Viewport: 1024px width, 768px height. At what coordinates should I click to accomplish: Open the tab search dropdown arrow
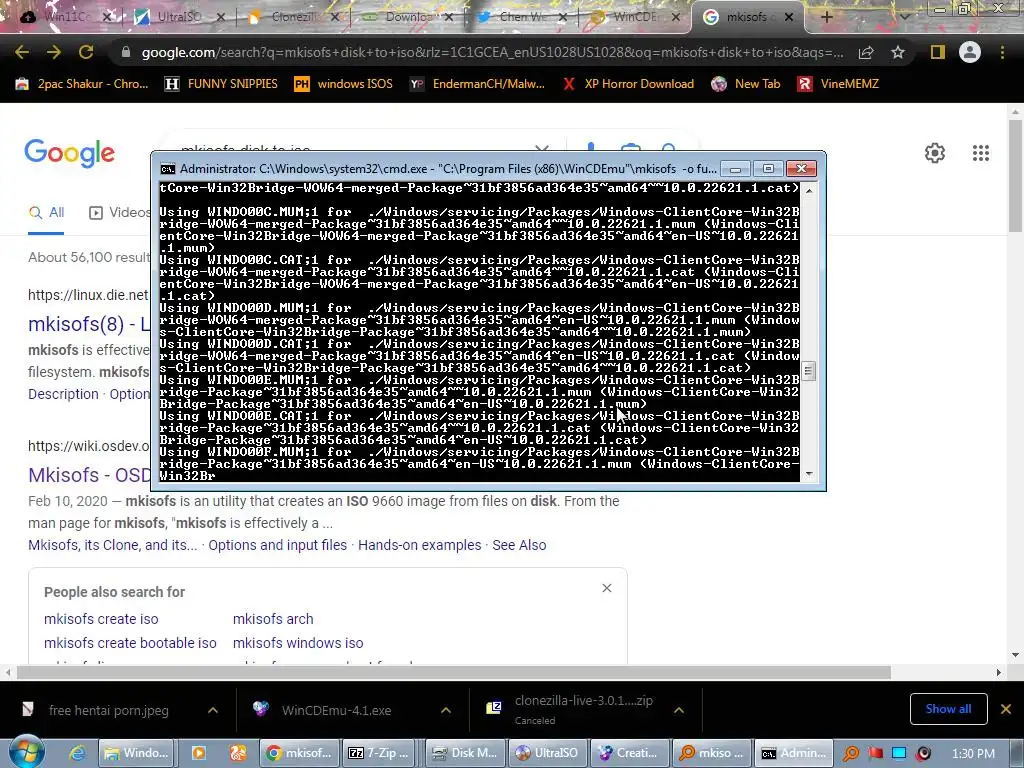[904, 18]
